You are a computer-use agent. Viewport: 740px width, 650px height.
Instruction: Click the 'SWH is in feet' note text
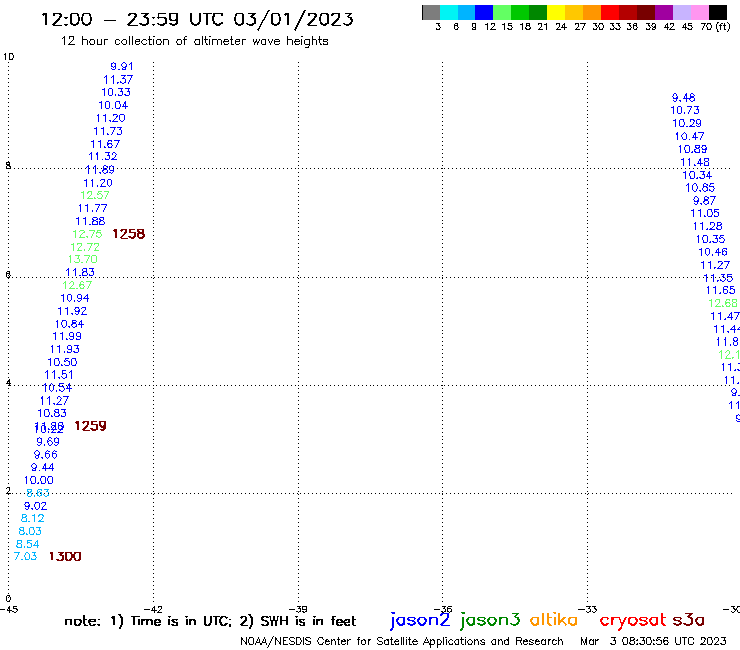coord(309,621)
